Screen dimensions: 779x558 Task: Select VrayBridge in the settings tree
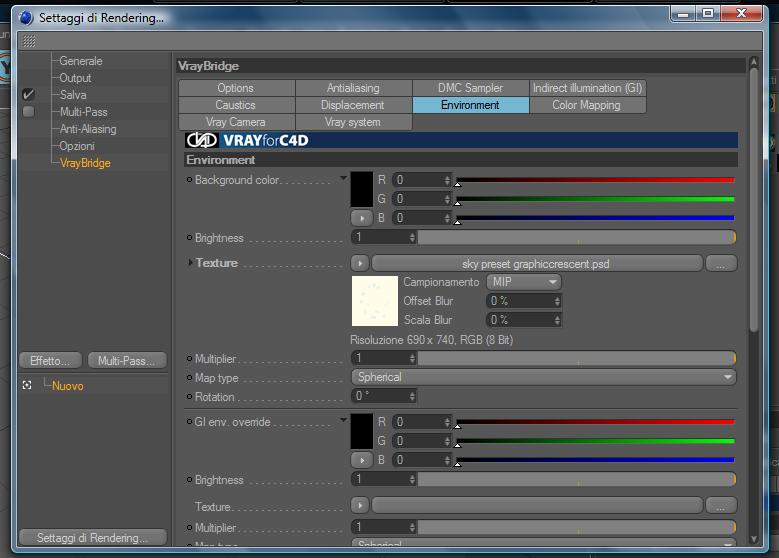pos(85,162)
